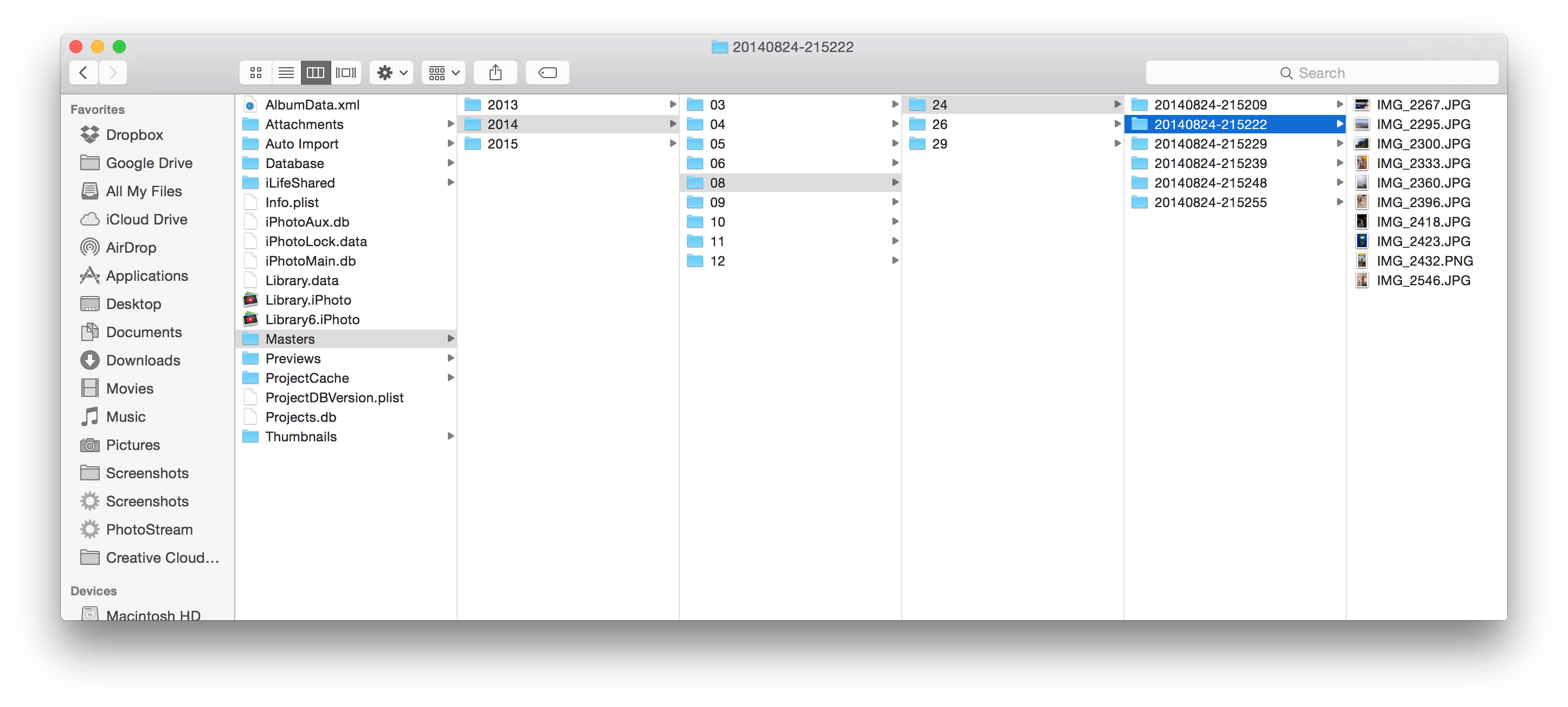1568x707 pixels.
Task: Open the month folder 03
Action: point(790,105)
